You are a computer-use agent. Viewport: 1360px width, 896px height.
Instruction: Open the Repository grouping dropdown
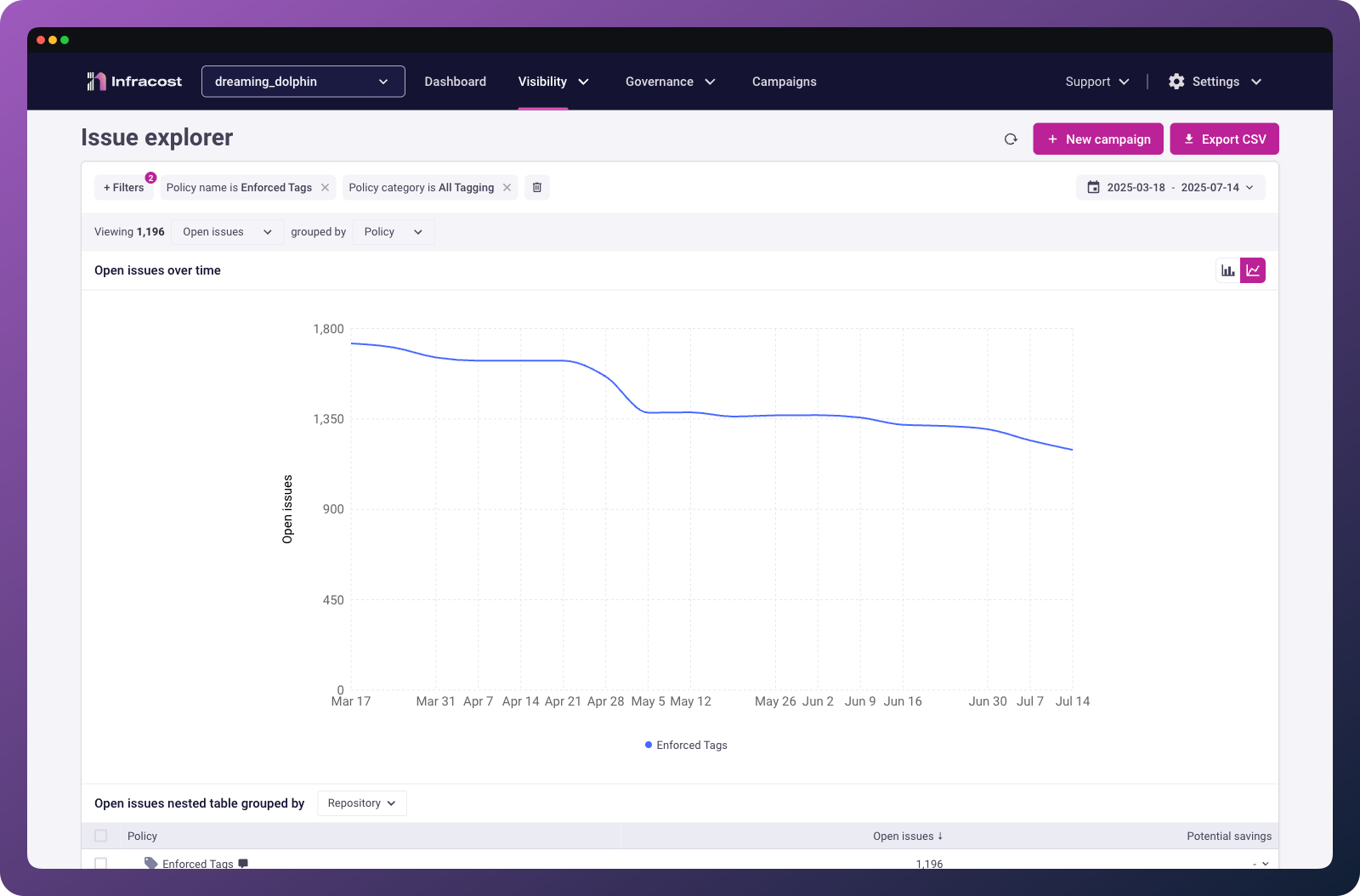362,803
